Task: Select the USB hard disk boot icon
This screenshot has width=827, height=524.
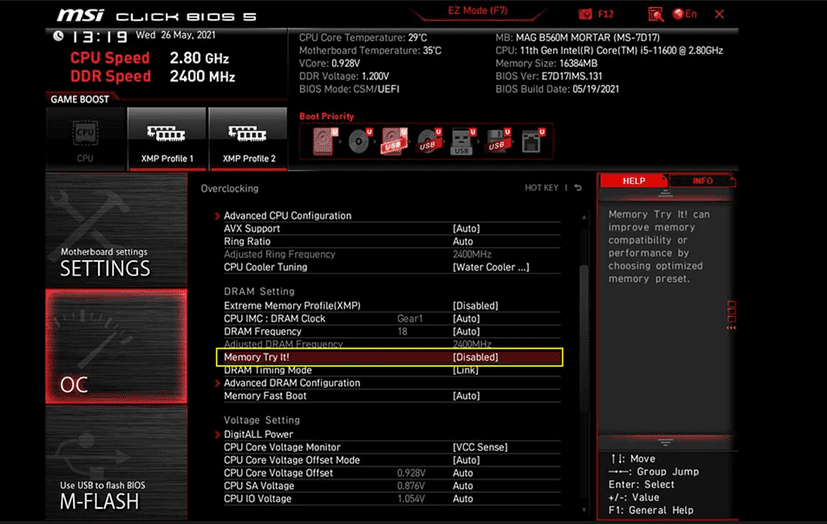Action: coord(394,141)
